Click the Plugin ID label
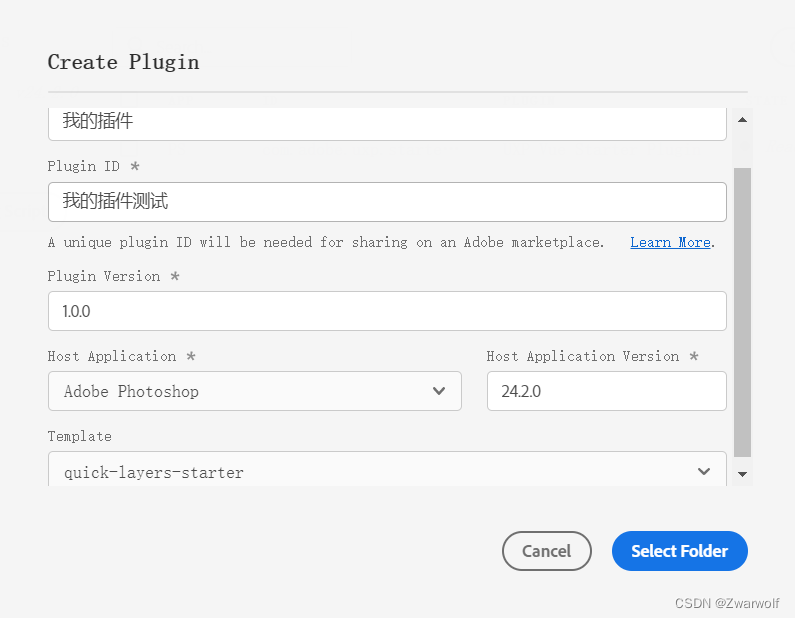 click(x=84, y=166)
